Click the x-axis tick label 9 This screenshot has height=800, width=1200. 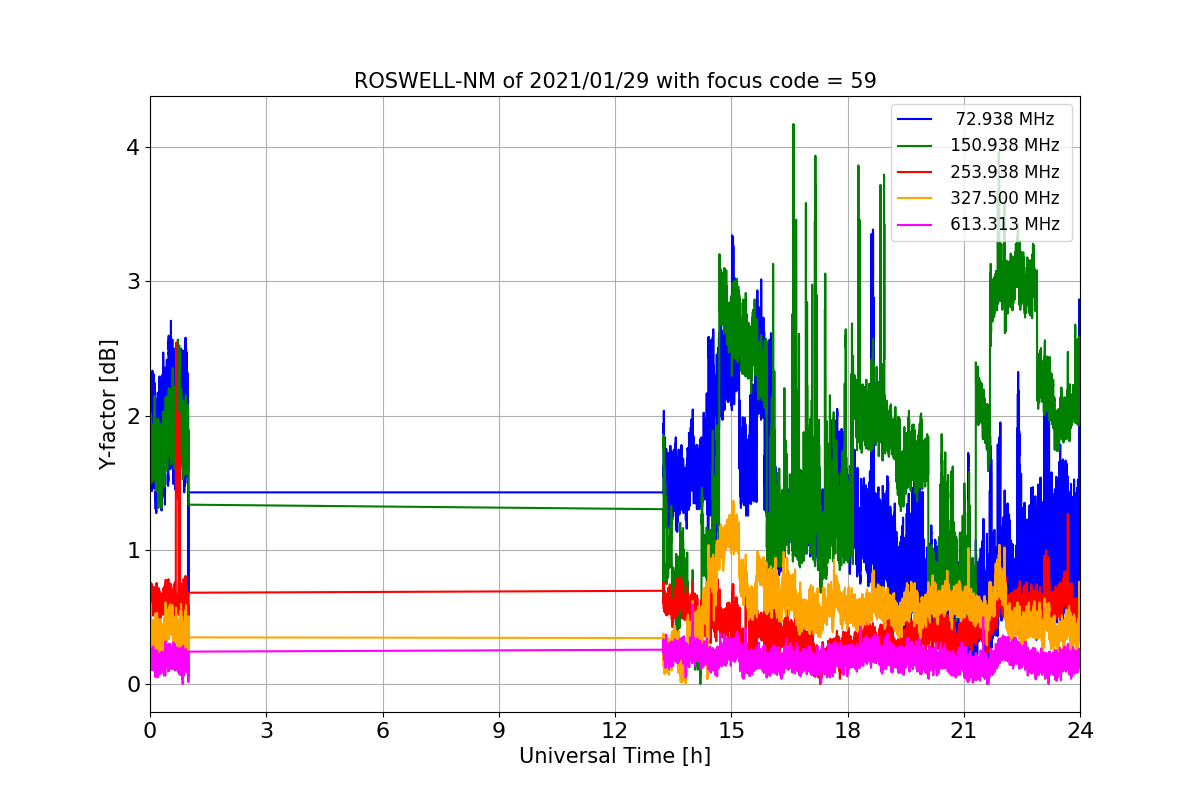499,730
